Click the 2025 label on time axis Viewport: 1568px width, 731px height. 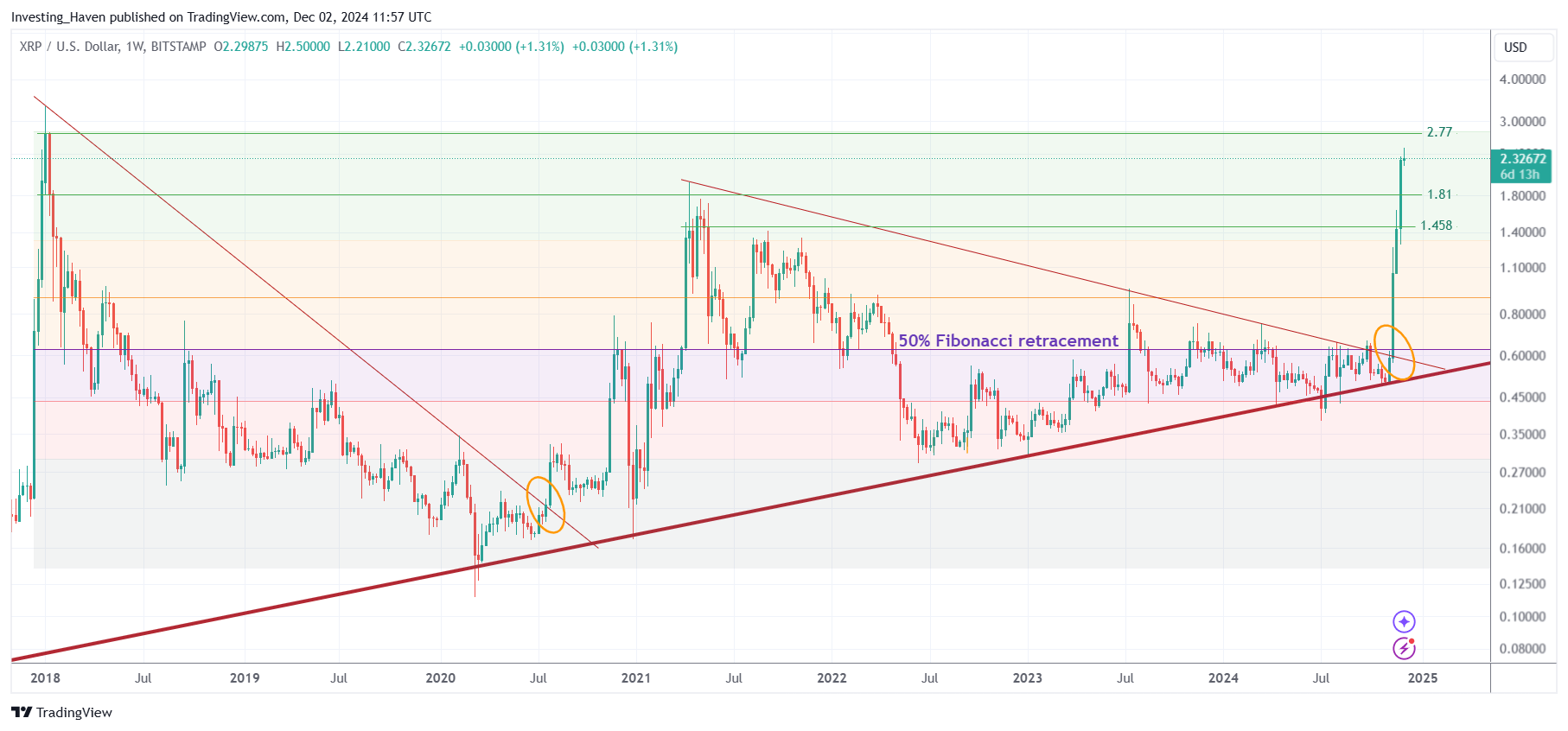tap(1423, 678)
